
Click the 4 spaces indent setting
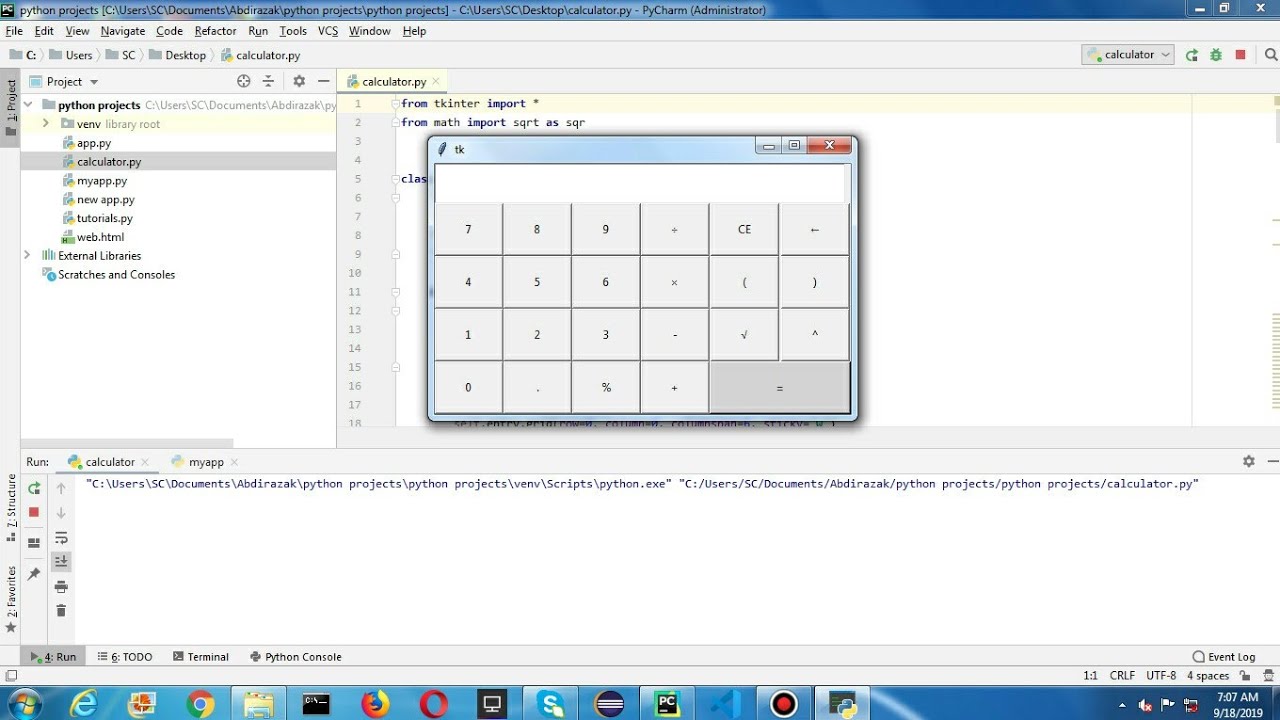coord(1208,675)
